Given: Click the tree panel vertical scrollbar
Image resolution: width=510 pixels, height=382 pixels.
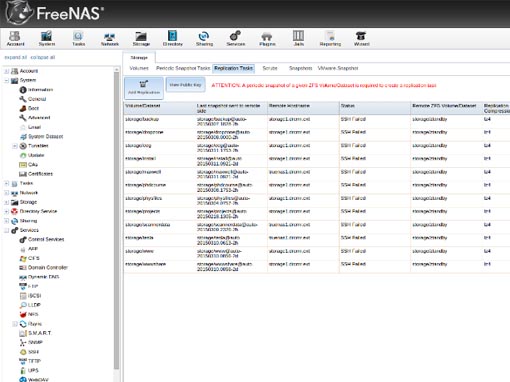Looking at the screenshot, I should point(116,220).
